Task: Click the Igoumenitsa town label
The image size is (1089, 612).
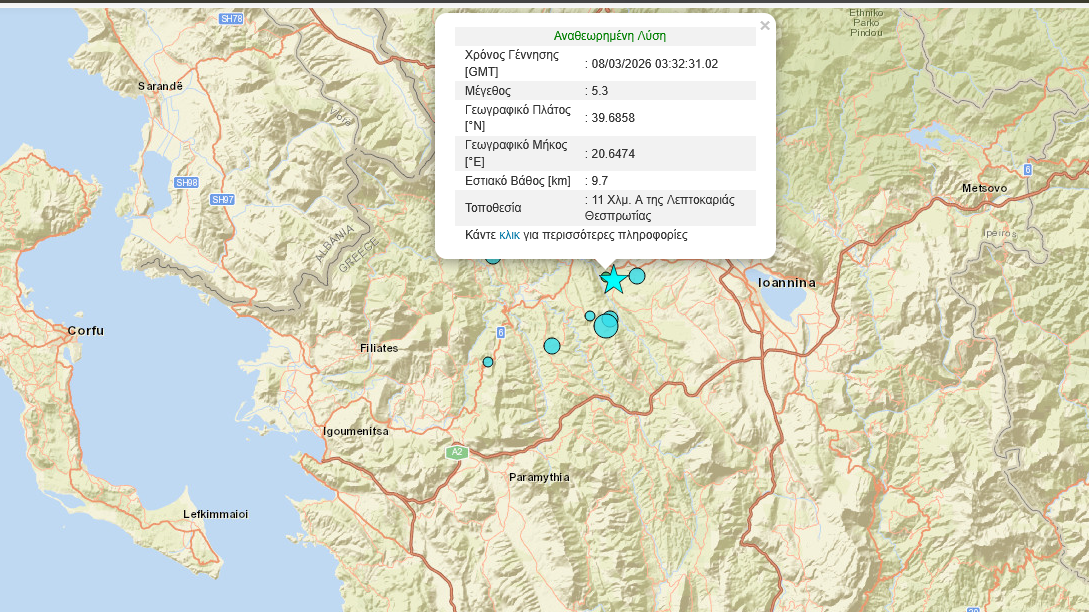Action: [x=355, y=431]
